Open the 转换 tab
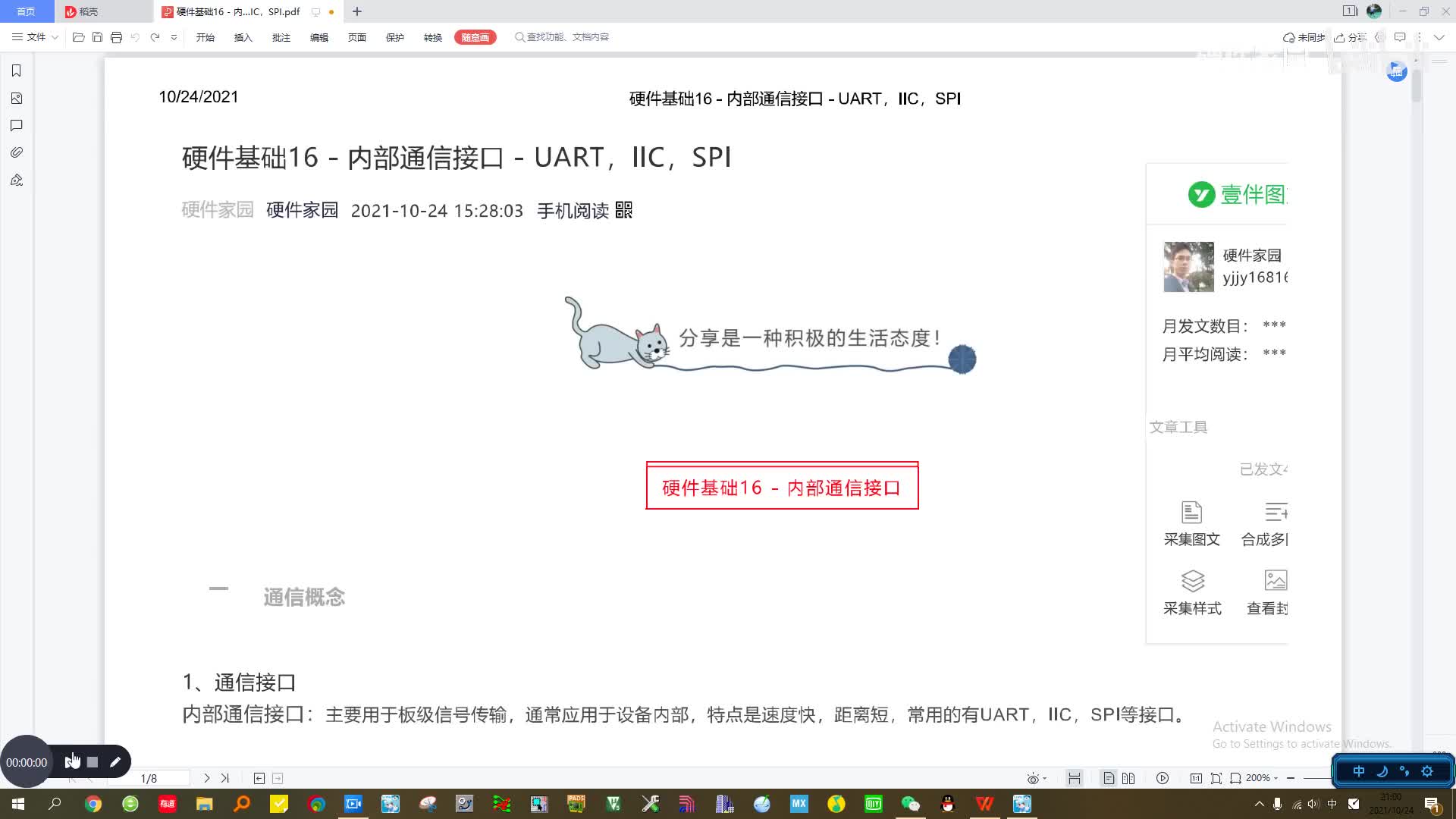The width and height of the screenshot is (1456, 819). (x=432, y=37)
